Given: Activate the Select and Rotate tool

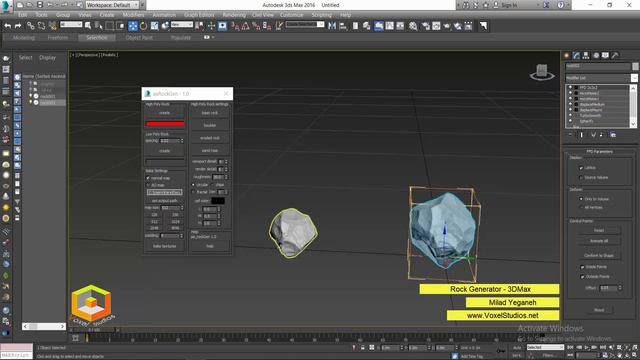Looking at the screenshot, I should [x=143, y=26].
